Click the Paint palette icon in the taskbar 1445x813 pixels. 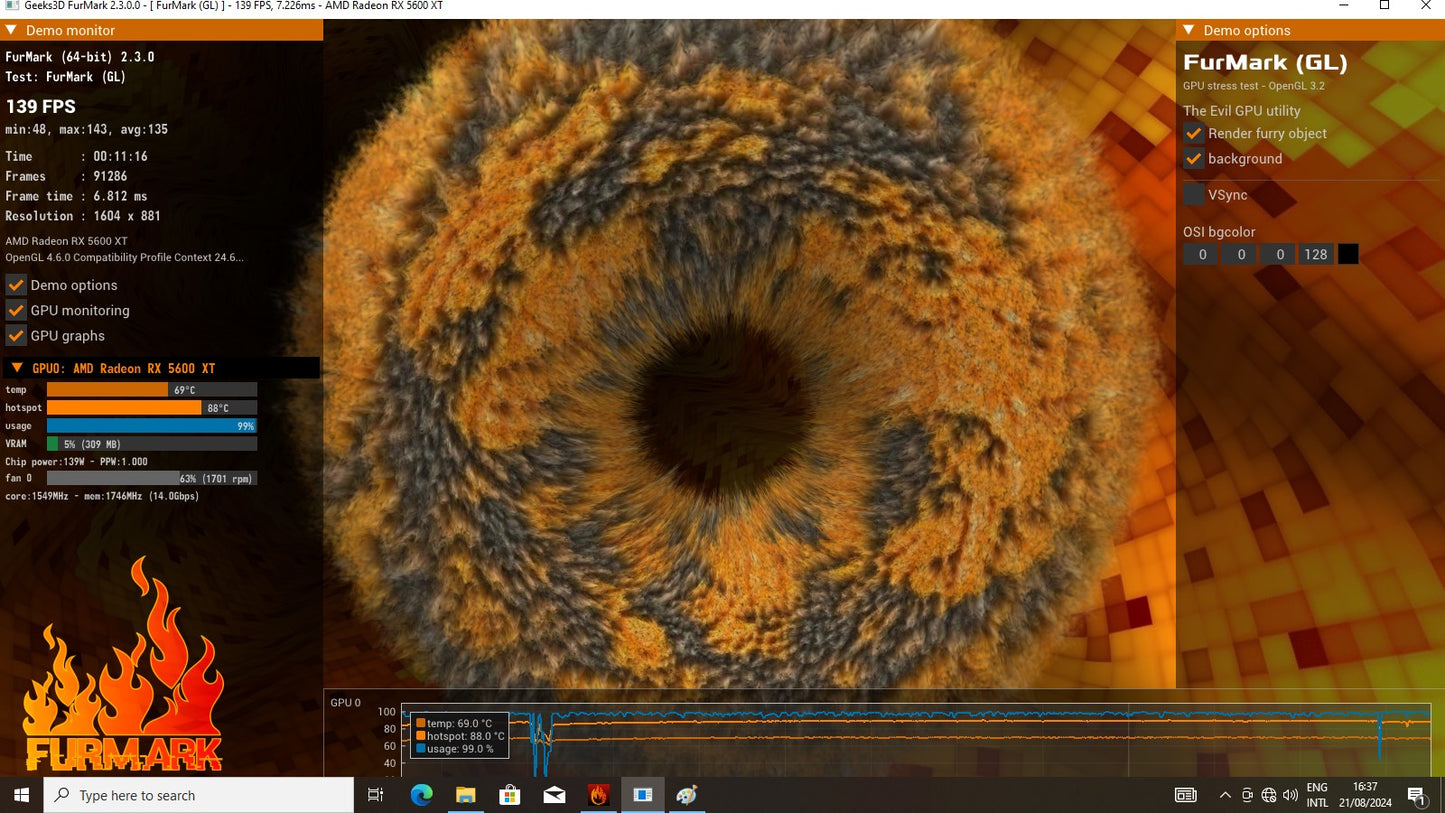pyautogui.click(x=687, y=795)
